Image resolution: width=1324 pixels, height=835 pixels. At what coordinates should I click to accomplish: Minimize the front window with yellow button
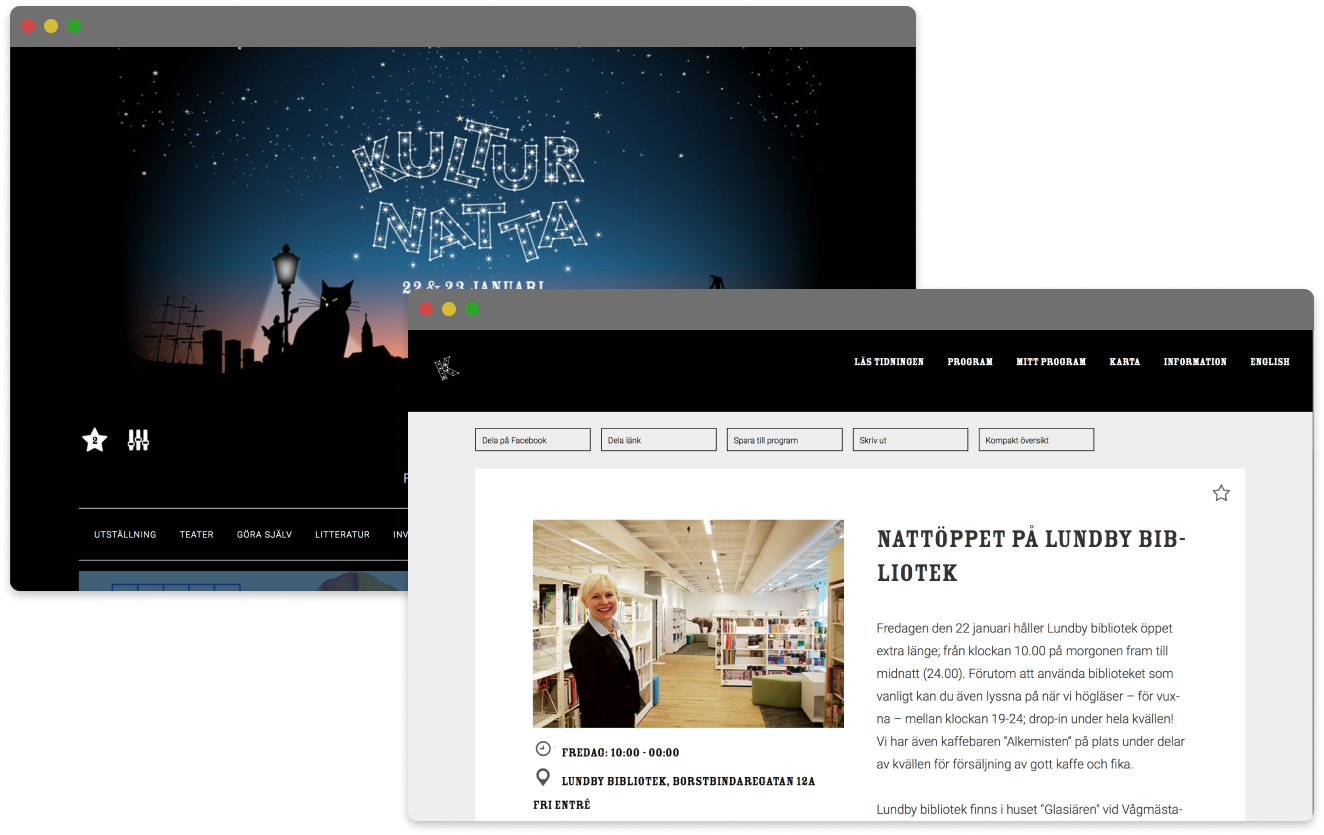click(449, 309)
